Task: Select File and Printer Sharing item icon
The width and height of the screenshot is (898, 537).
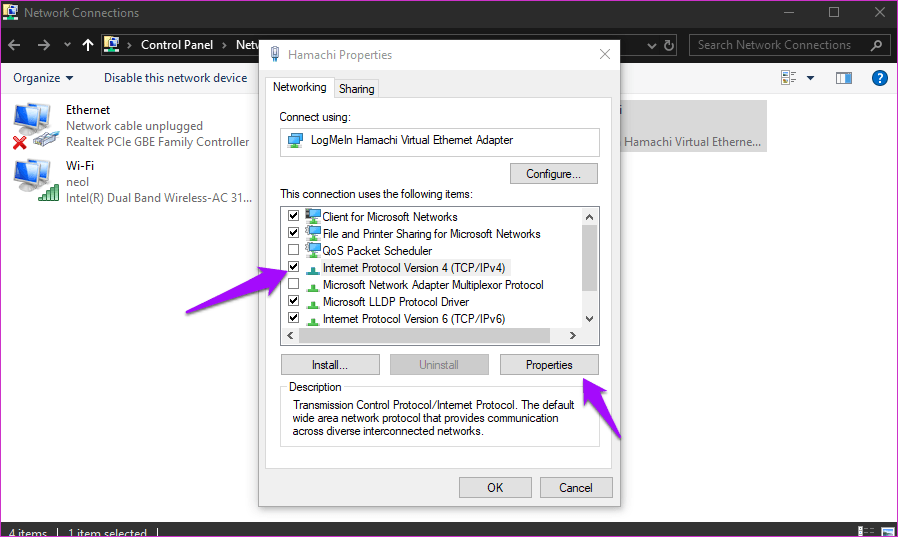Action: click(313, 233)
